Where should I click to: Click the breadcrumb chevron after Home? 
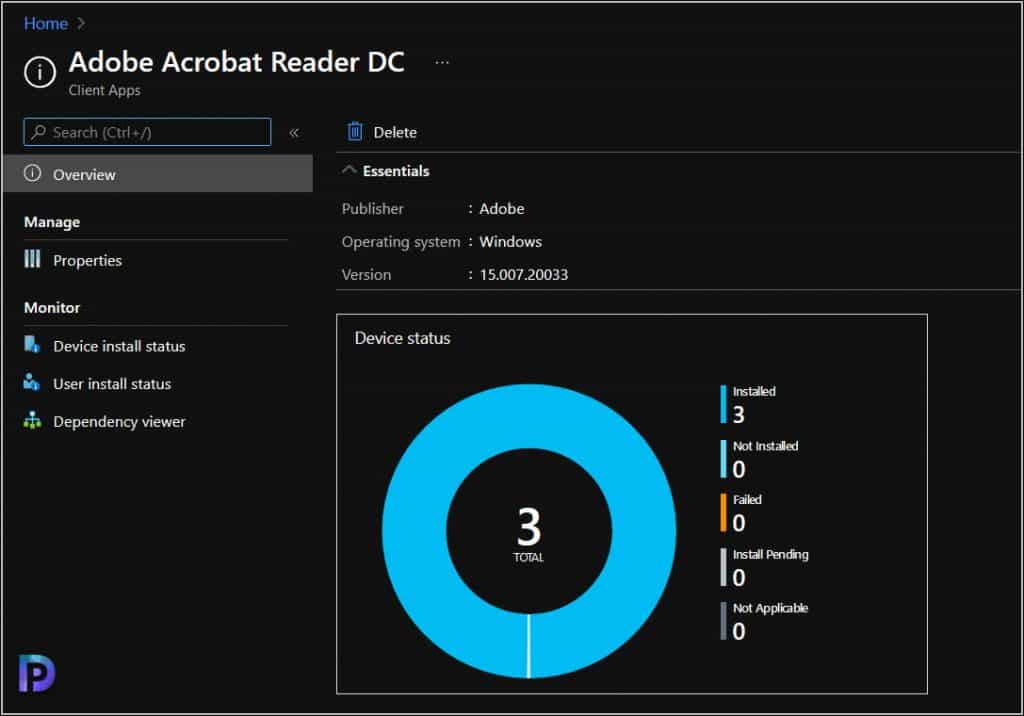click(81, 23)
